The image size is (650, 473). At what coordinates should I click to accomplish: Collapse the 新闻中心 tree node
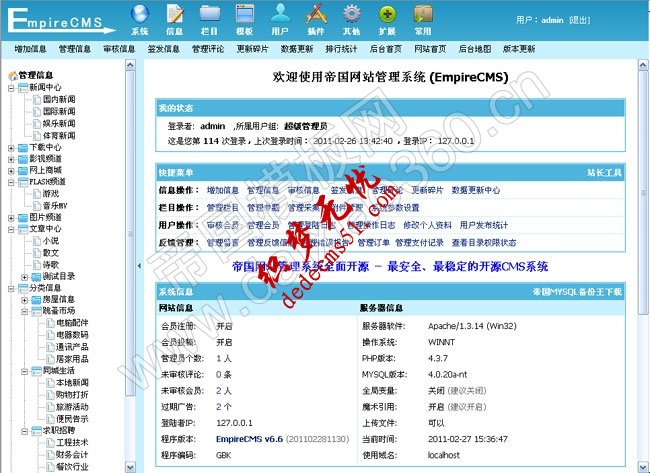(x=11, y=88)
